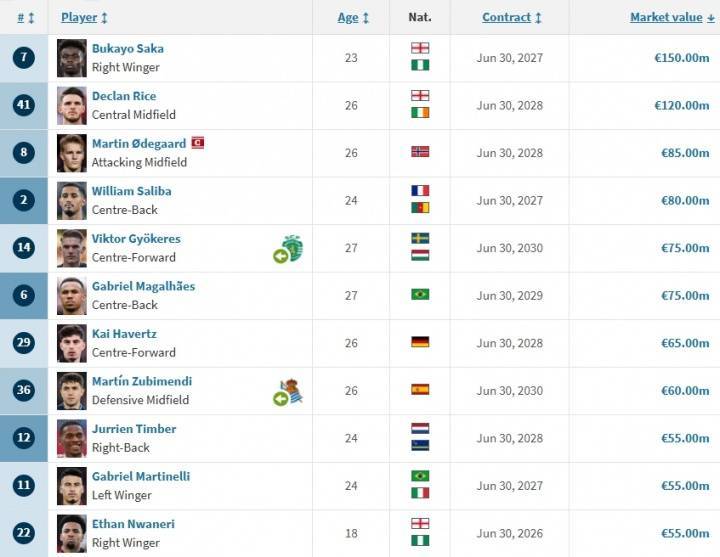This screenshot has height=557, width=720.
Task: Open the Jurrien Timber name link
Action: click(134, 429)
